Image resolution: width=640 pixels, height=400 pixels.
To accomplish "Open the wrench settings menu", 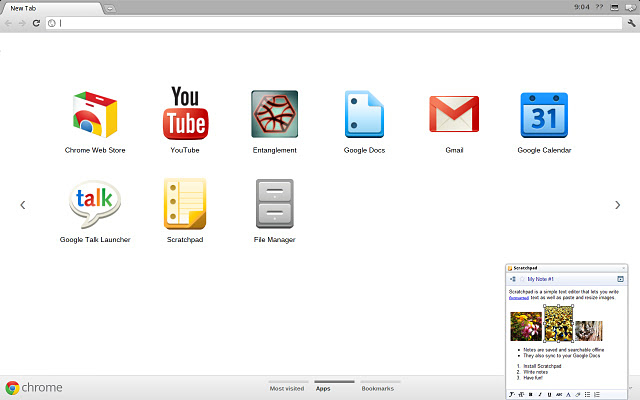I will pyautogui.click(x=631, y=23).
